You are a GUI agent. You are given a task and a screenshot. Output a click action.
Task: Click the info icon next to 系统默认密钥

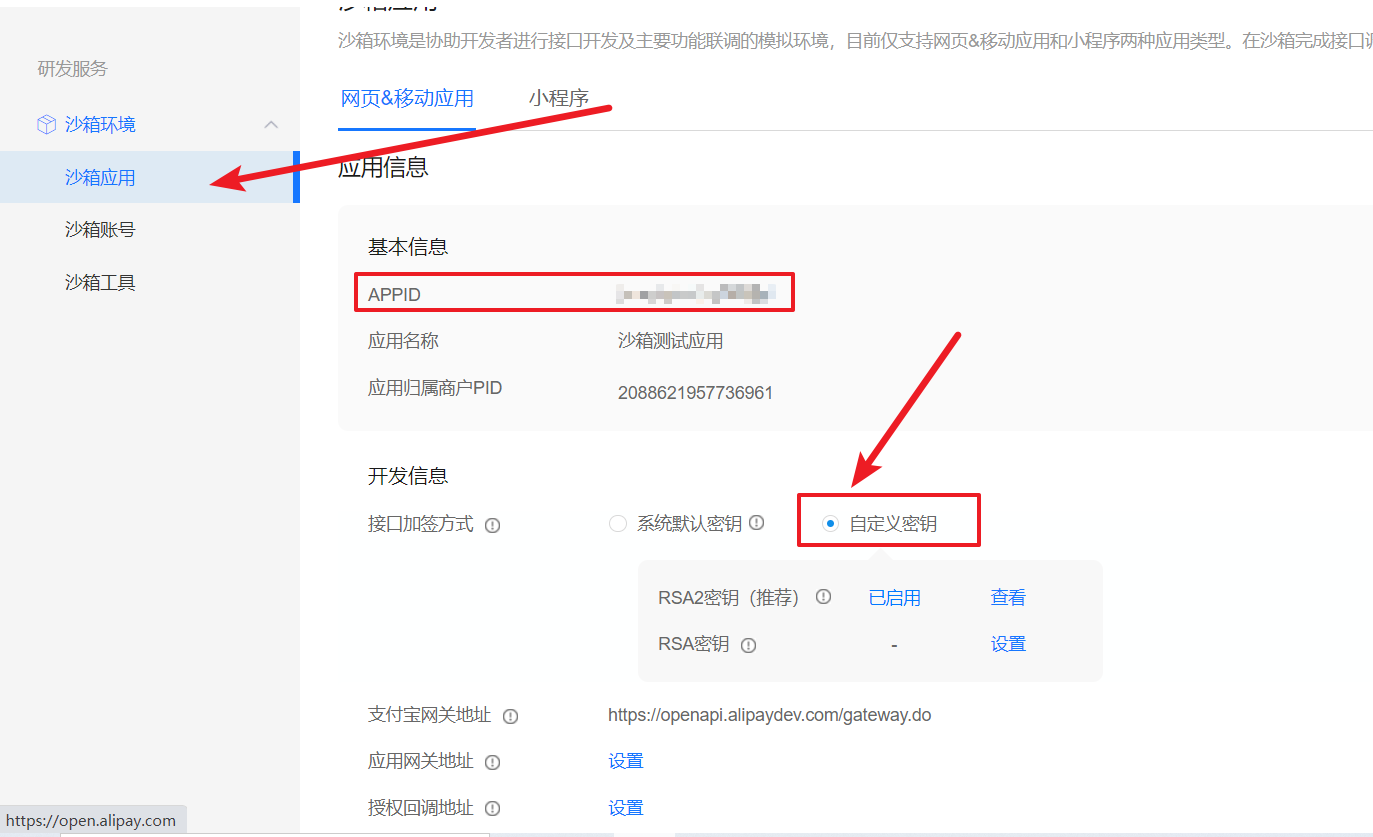pyautogui.click(x=757, y=522)
